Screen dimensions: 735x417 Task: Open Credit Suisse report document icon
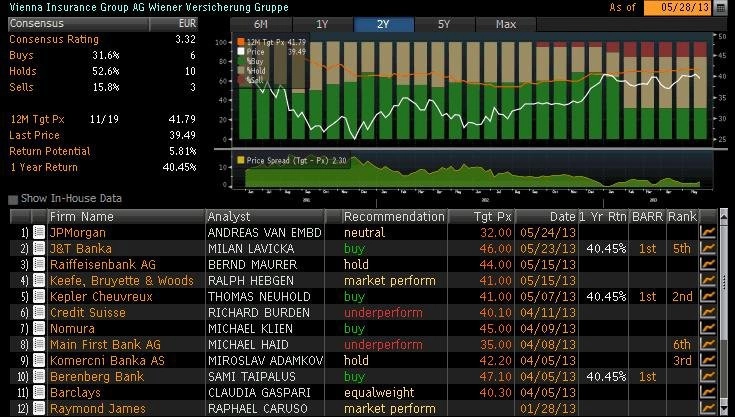(39, 313)
